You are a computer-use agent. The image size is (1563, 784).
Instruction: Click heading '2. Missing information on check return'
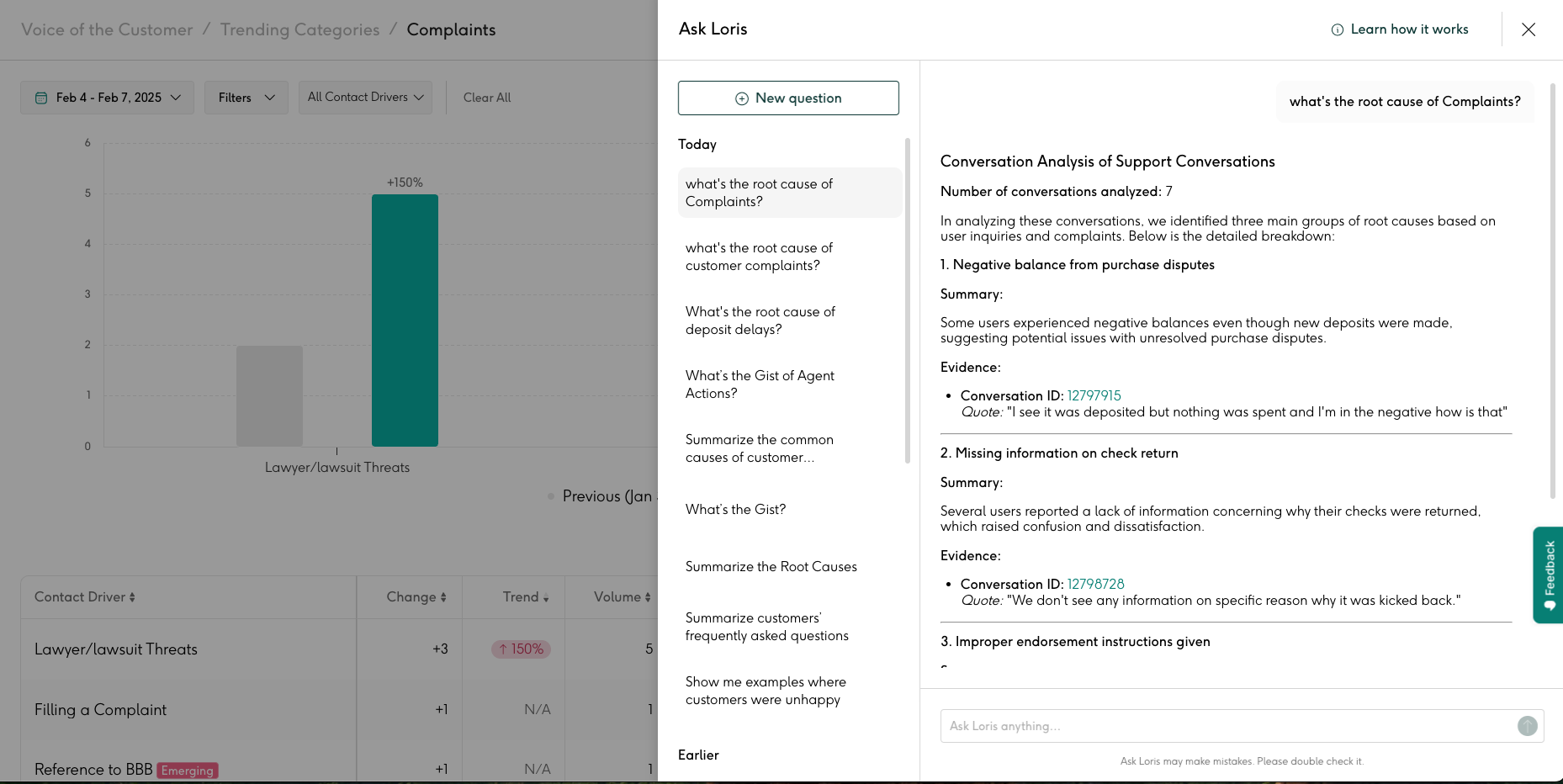pos(1059,453)
